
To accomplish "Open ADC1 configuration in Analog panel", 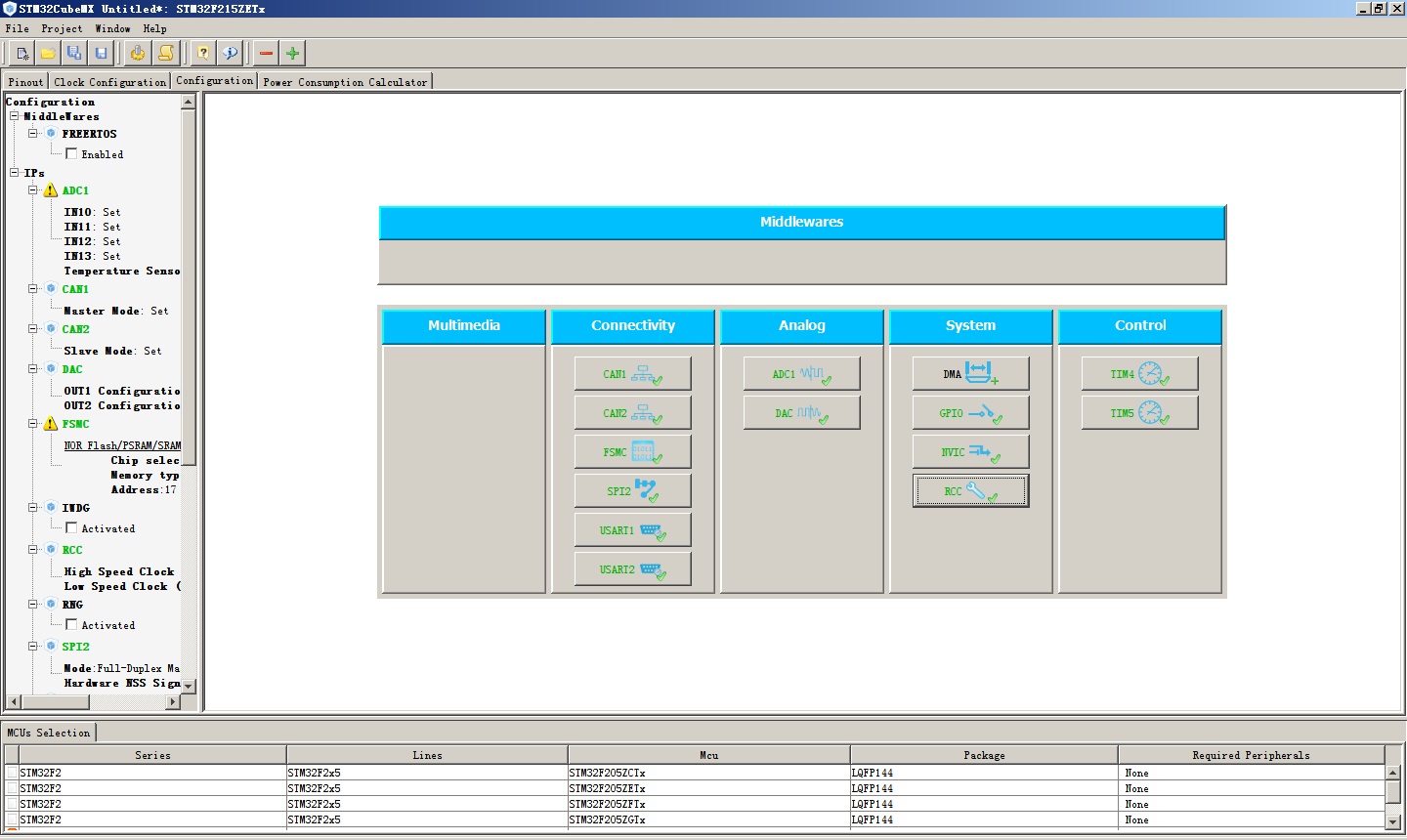I will (x=801, y=374).
